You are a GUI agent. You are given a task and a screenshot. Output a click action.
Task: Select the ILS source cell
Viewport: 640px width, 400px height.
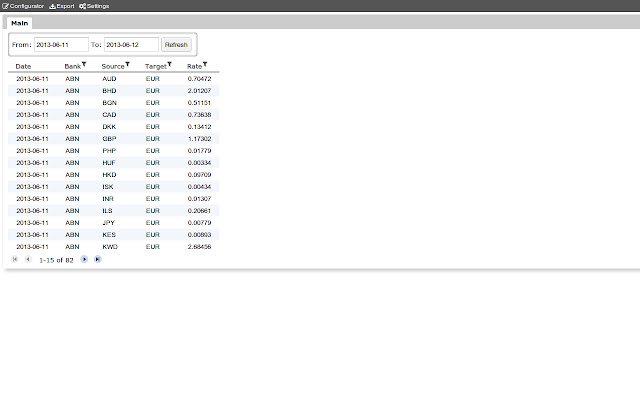(107, 211)
